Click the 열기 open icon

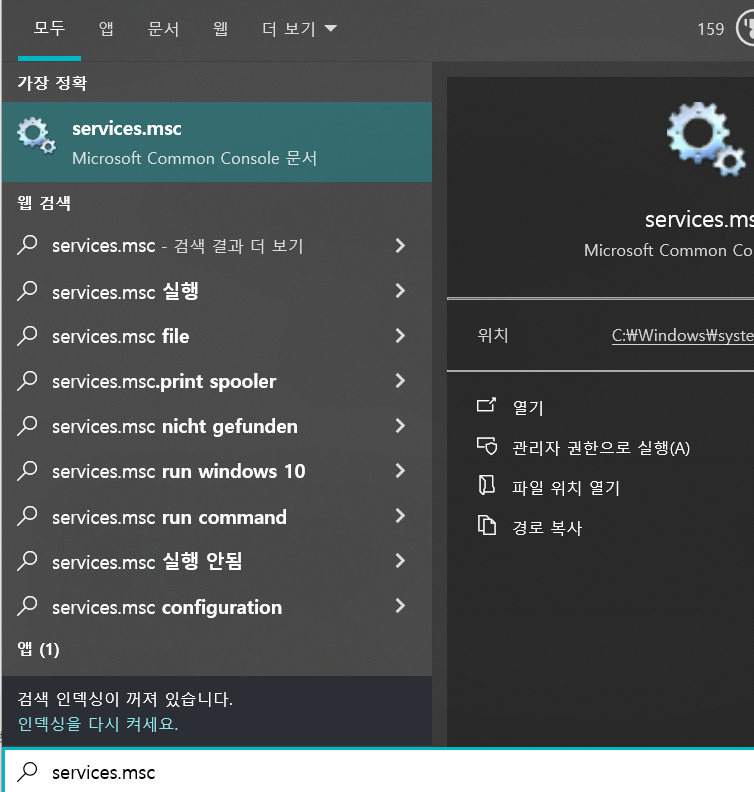tap(486, 405)
